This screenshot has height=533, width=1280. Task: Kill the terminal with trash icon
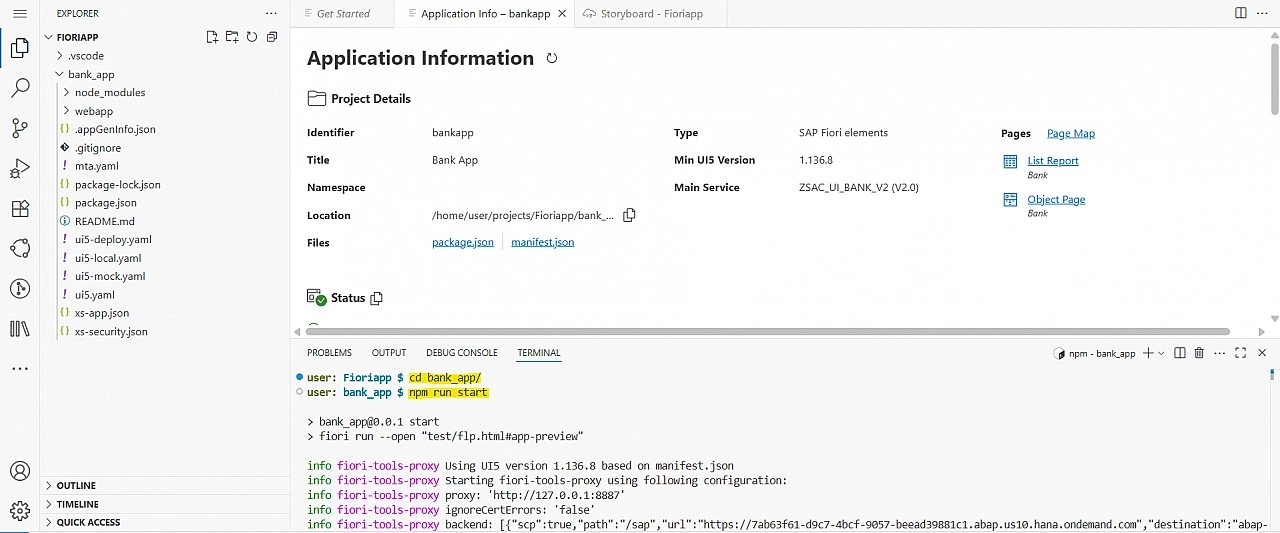1199,353
